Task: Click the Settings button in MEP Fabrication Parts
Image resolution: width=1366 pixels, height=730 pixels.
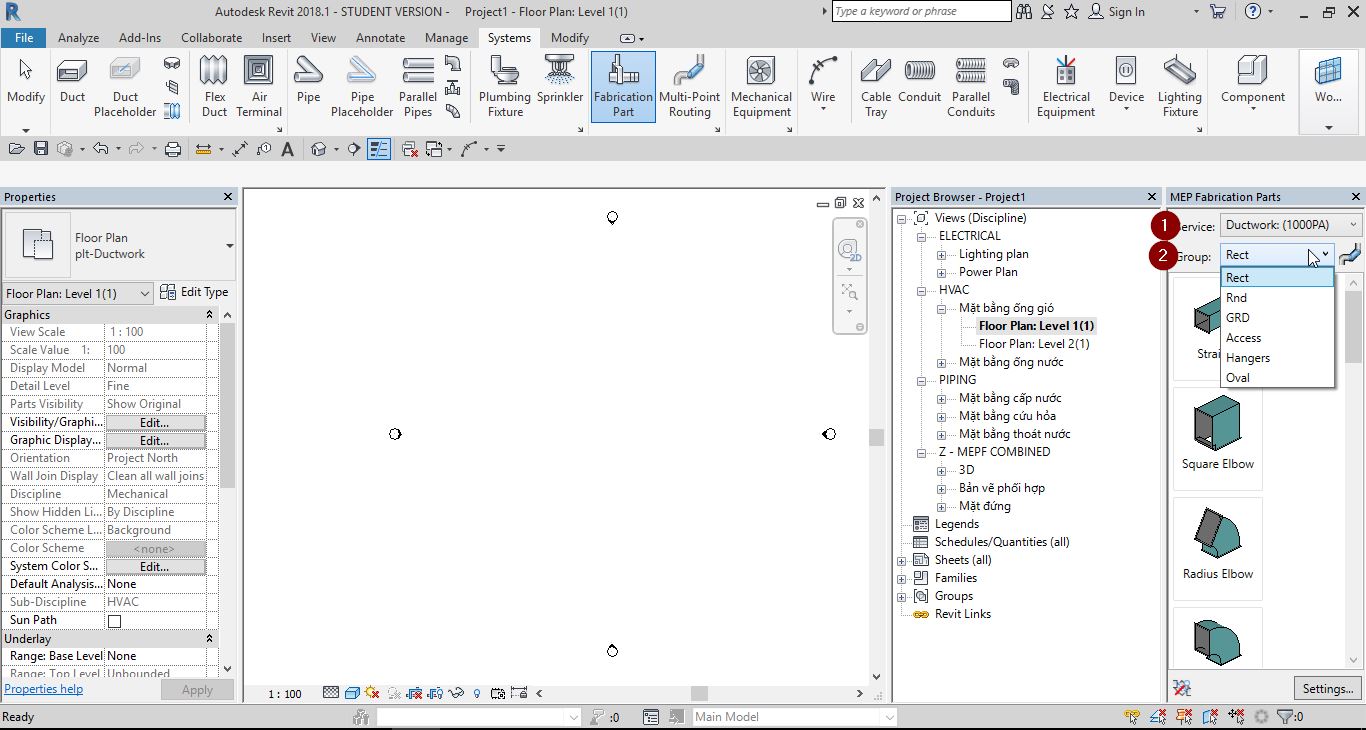Action: click(x=1328, y=688)
